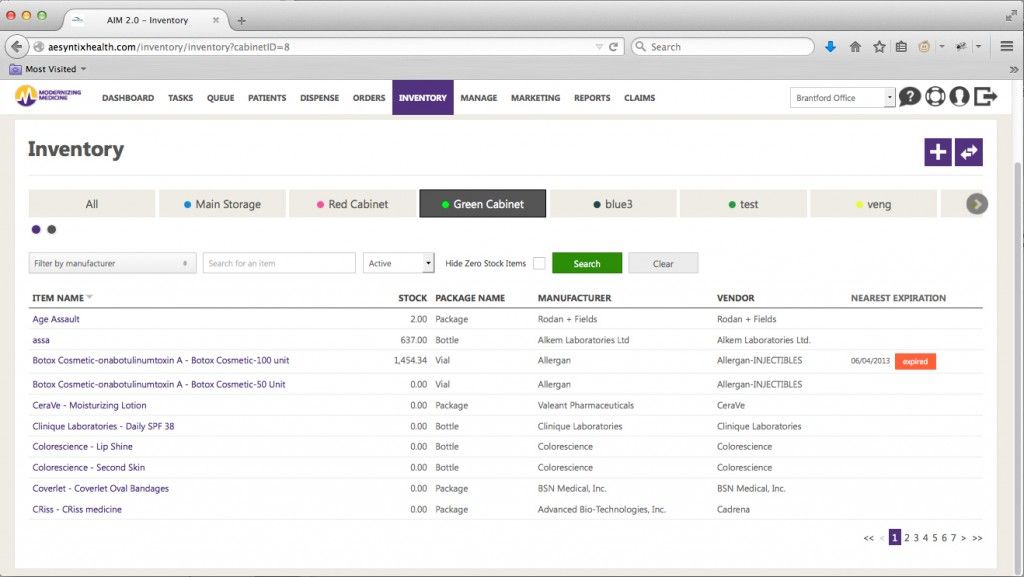
Task: Expand the Filter by manufacturer dropdown
Action: 112,263
